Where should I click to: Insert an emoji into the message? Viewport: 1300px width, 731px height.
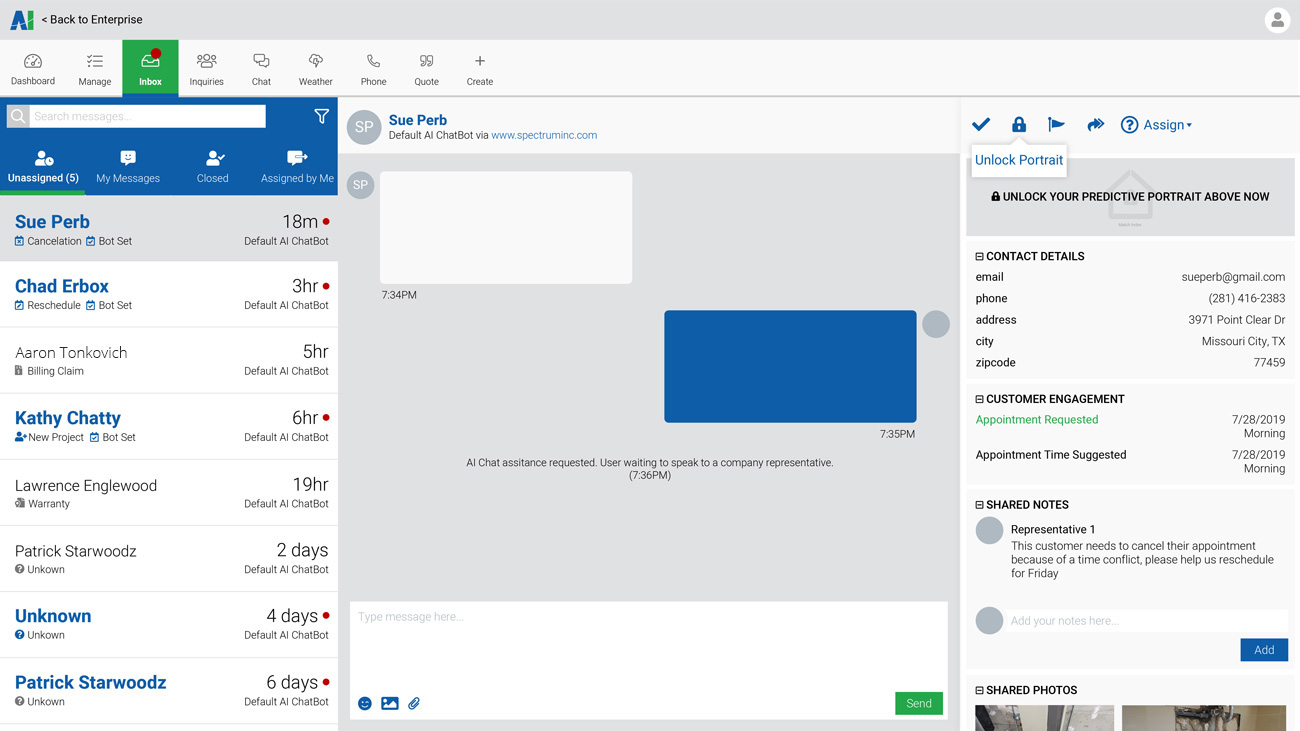pyautogui.click(x=364, y=703)
